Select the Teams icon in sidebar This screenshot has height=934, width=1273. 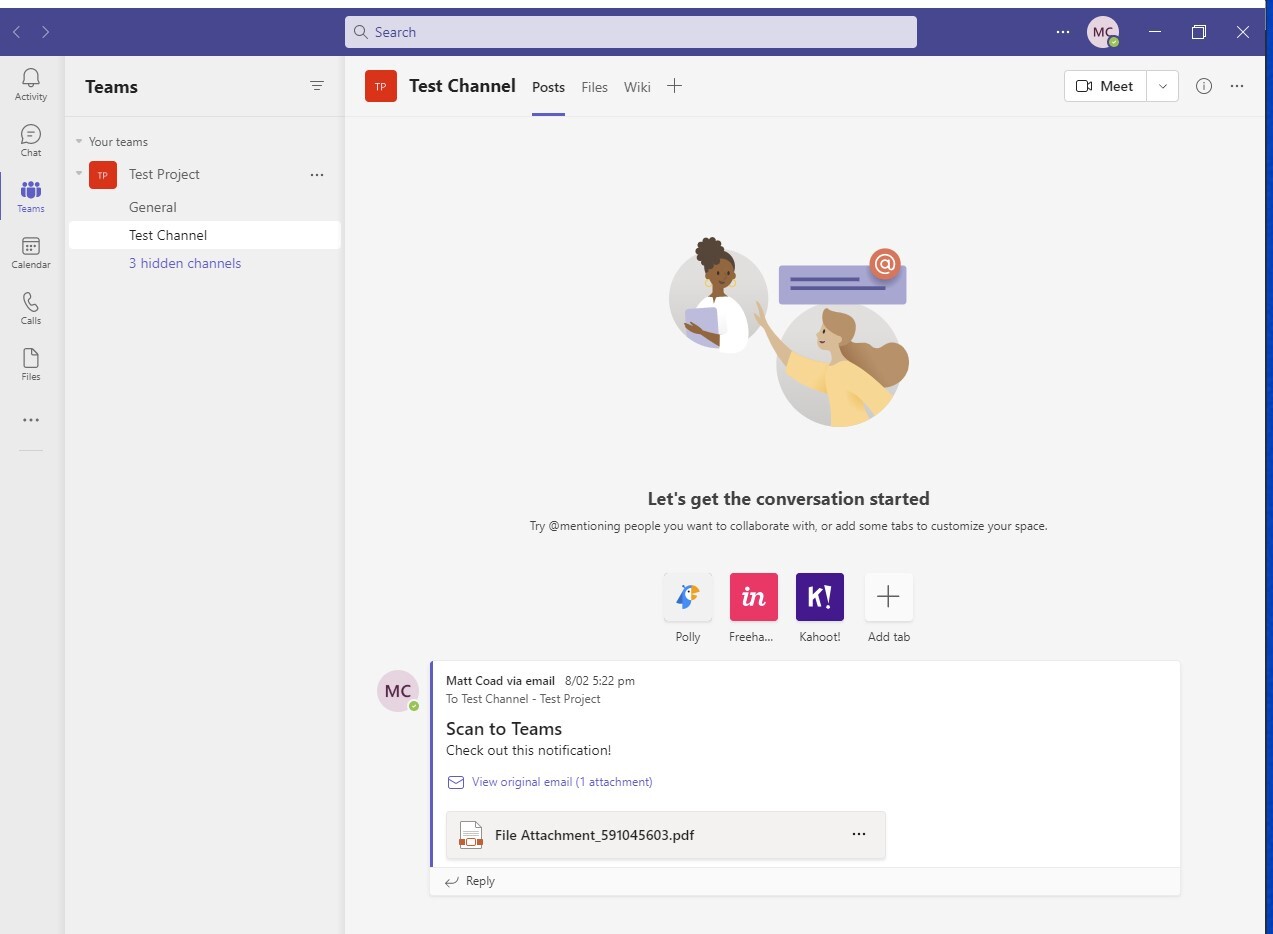31,197
